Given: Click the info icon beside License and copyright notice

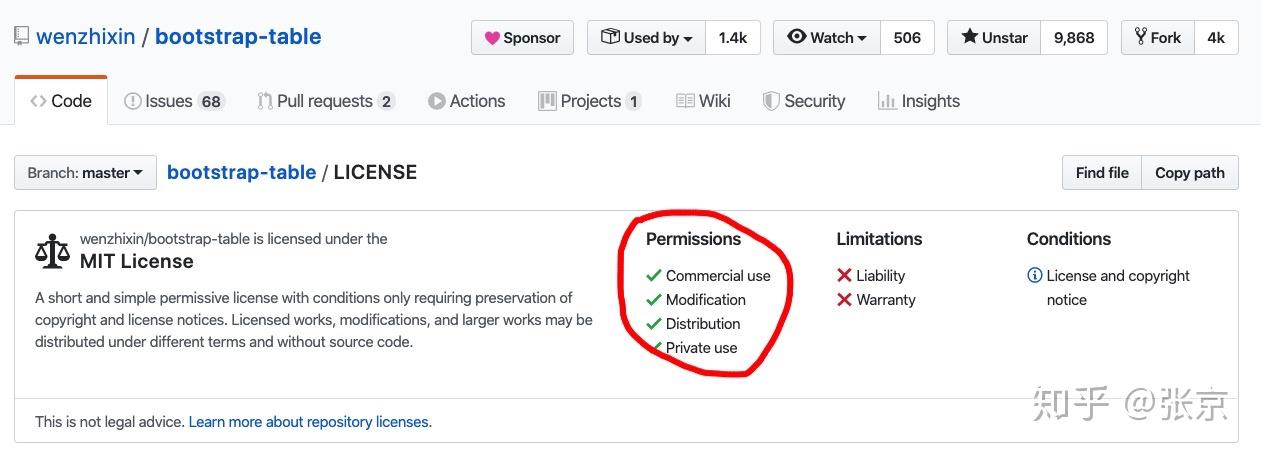Looking at the screenshot, I should [1035, 276].
